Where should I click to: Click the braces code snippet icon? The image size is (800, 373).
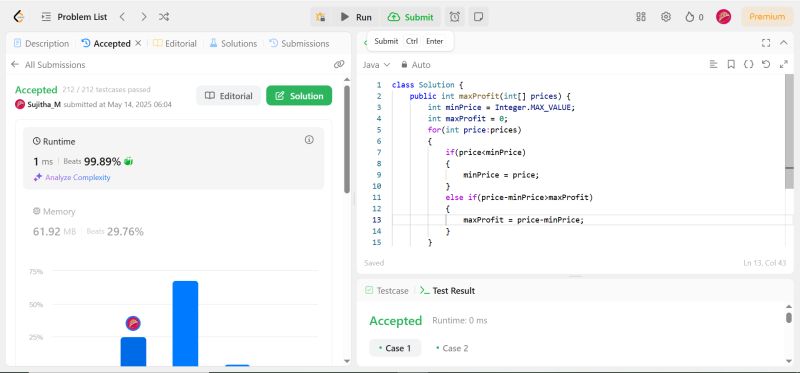click(748, 64)
